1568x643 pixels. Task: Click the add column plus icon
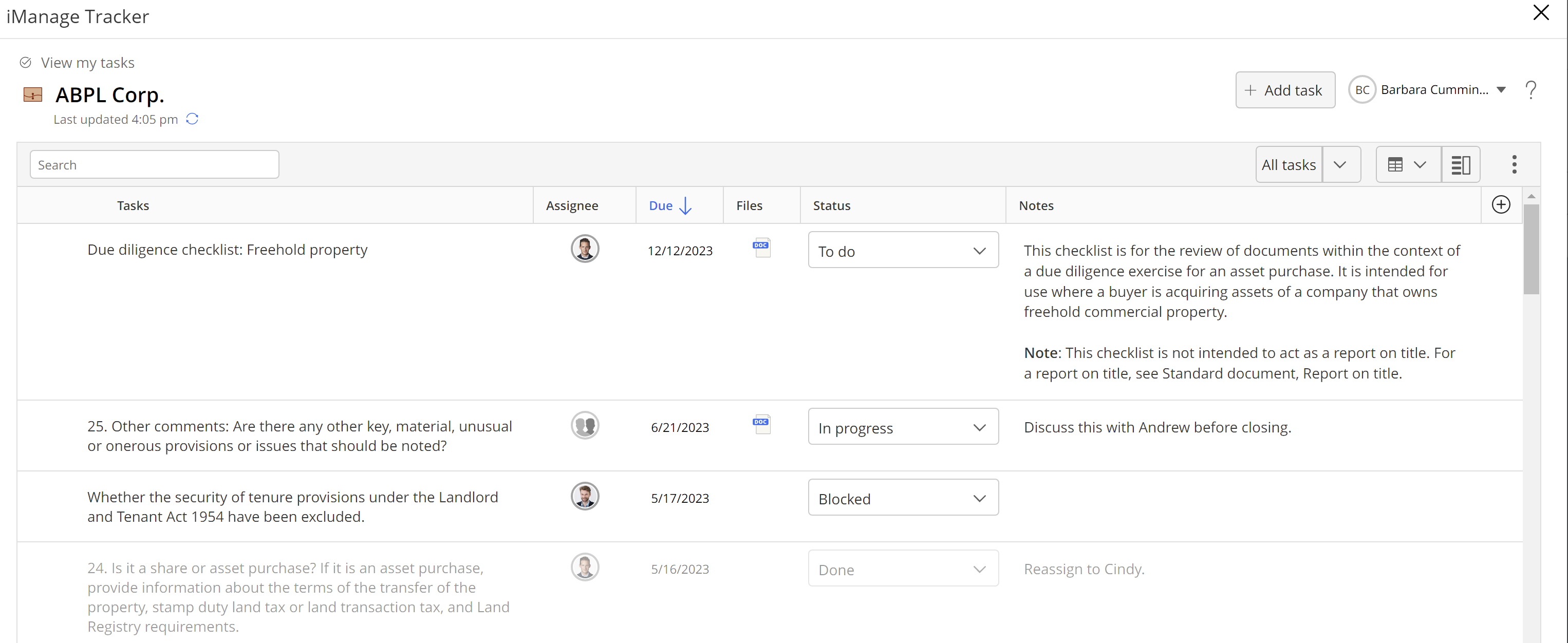coord(1500,205)
